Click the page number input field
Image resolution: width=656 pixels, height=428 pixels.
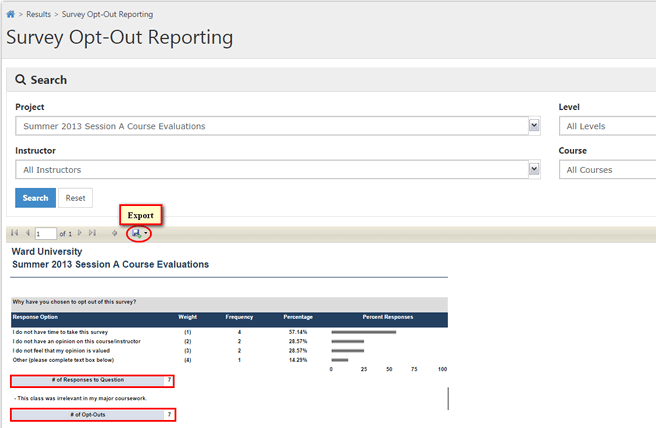click(x=46, y=233)
